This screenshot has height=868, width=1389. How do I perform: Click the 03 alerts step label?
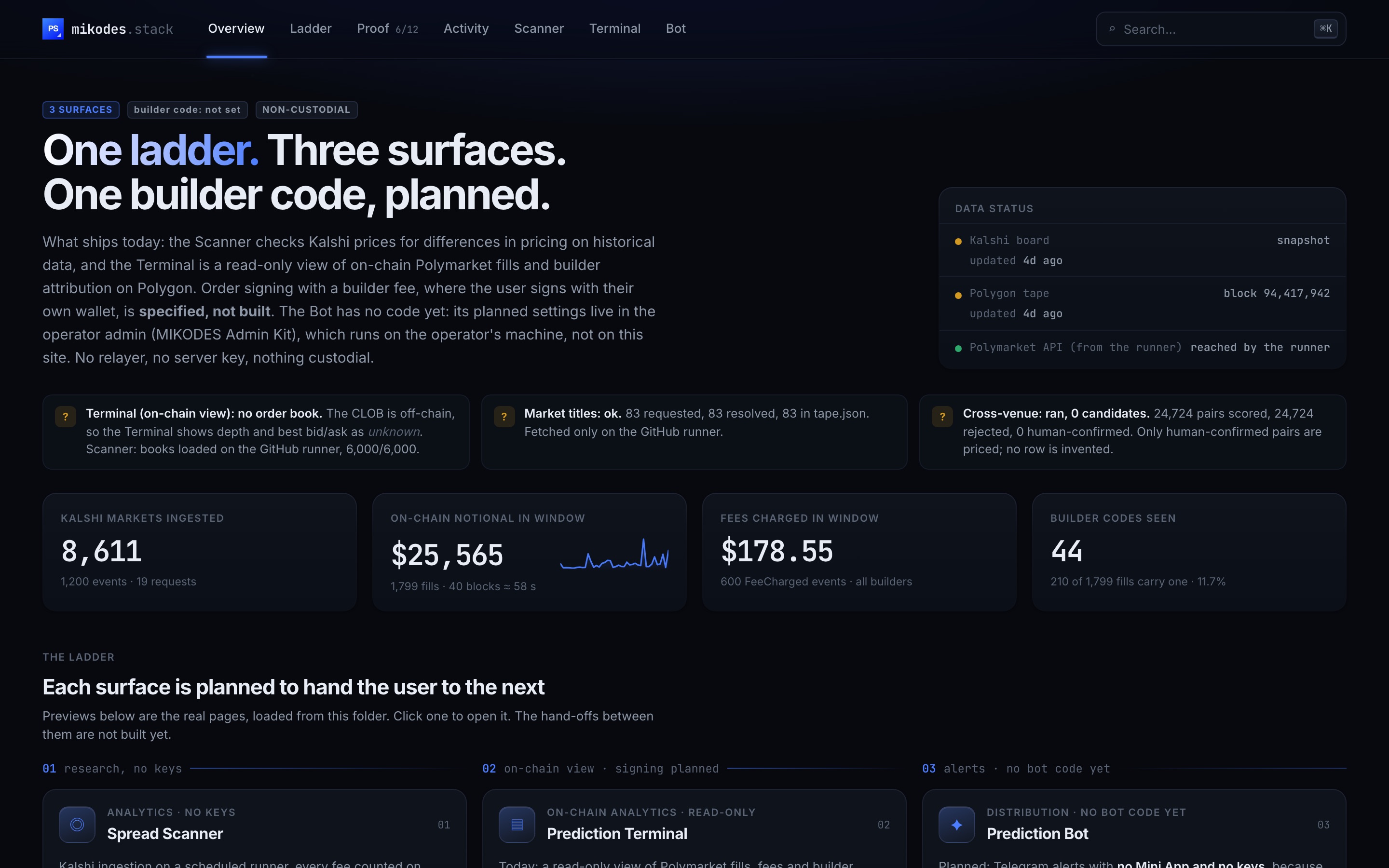1016,769
